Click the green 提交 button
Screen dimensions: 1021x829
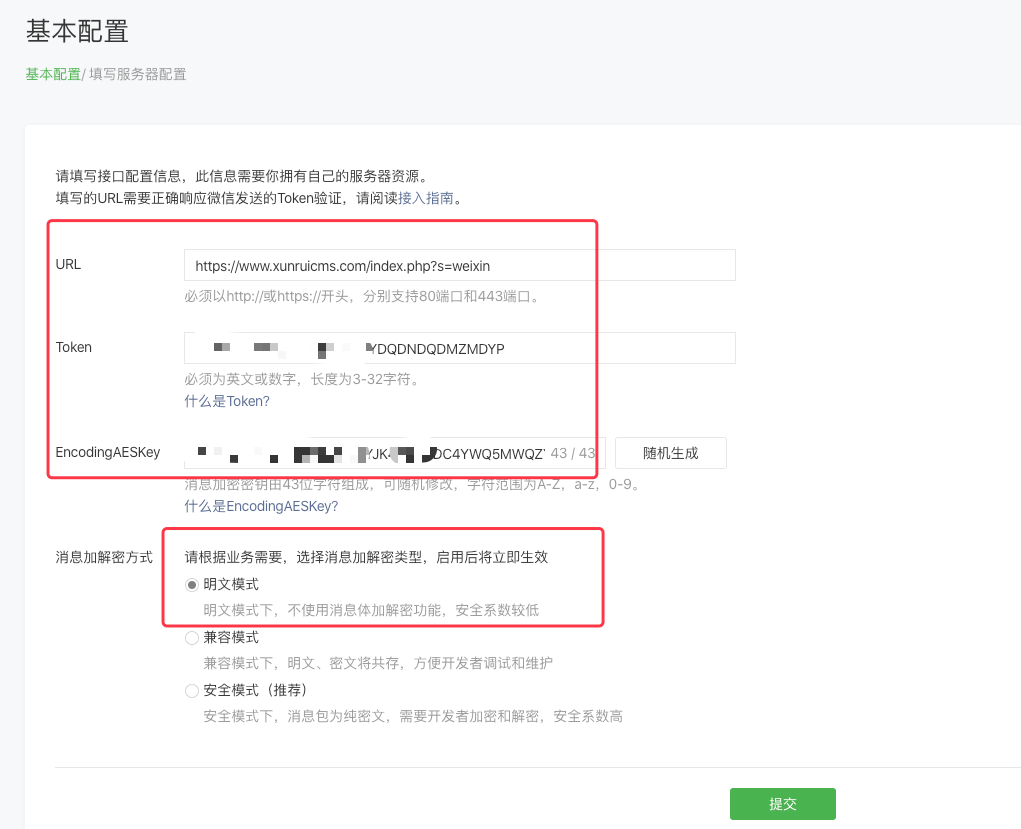pos(783,804)
